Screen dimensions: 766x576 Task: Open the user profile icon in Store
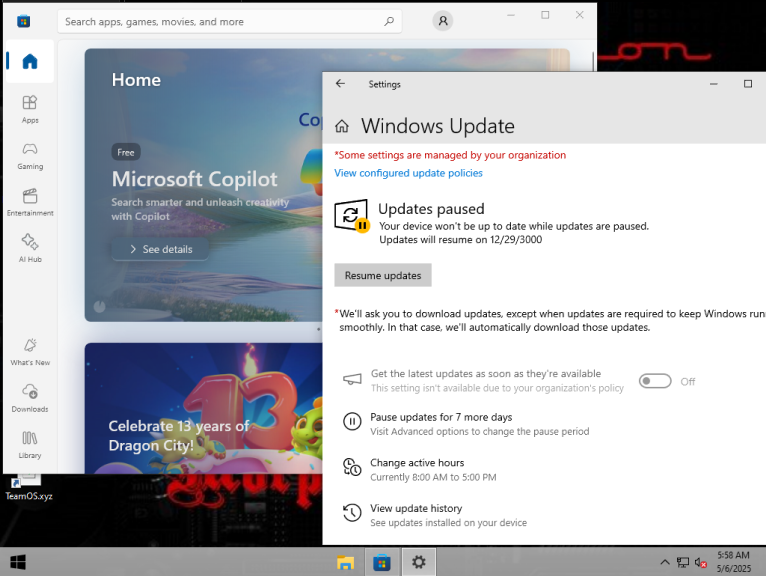coord(443,21)
